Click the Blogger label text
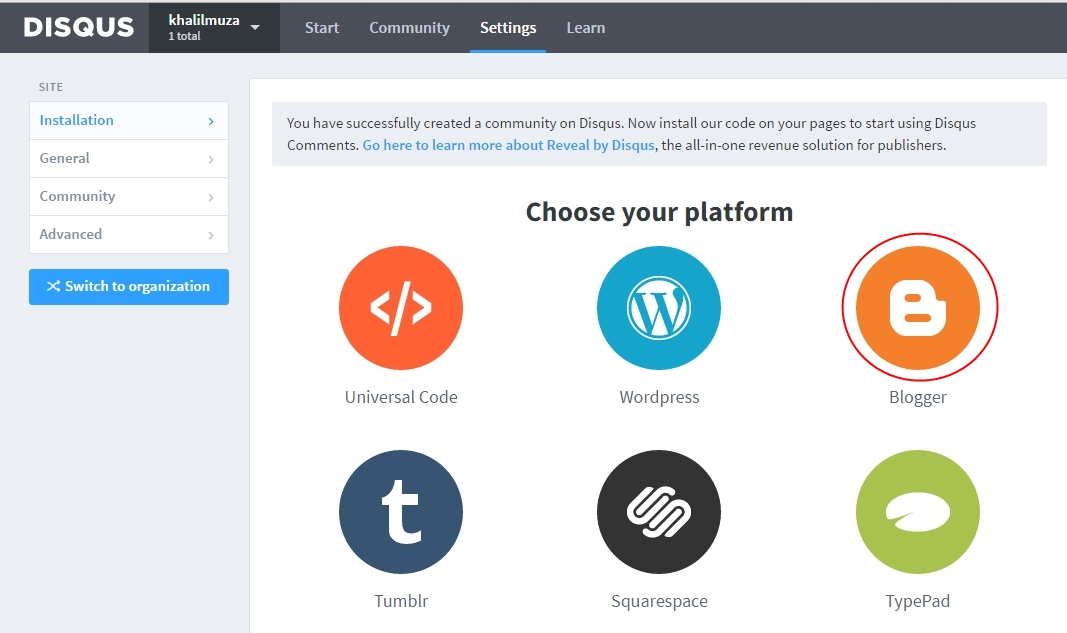Screen dimensions: 1067x633 (x=918, y=397)
